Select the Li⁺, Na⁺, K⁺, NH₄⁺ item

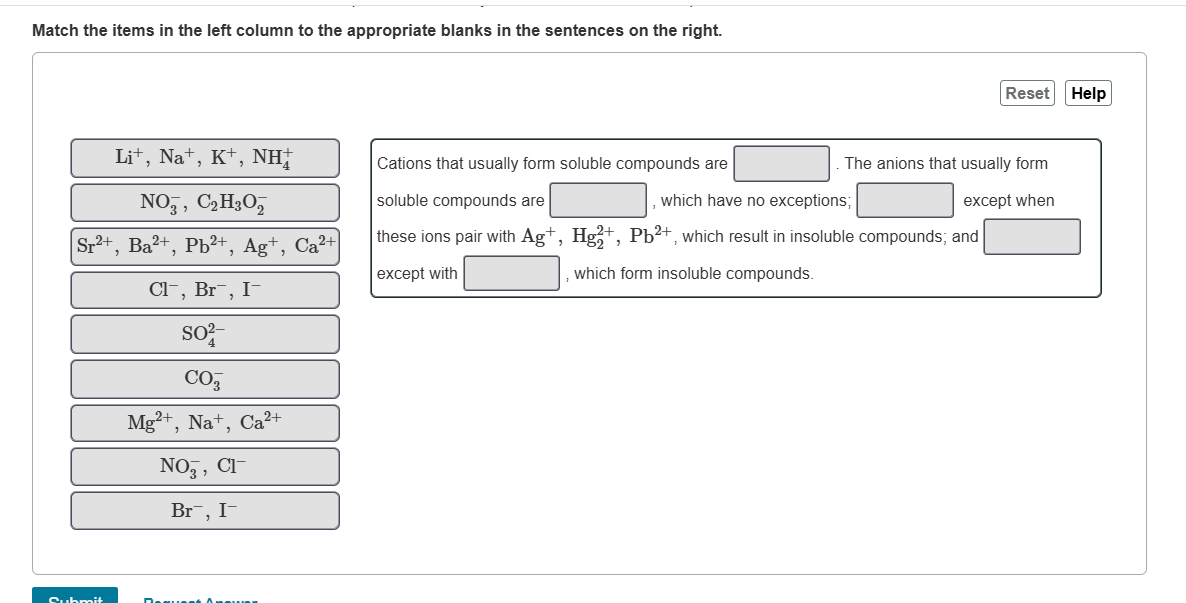click(x=204, y=157)
